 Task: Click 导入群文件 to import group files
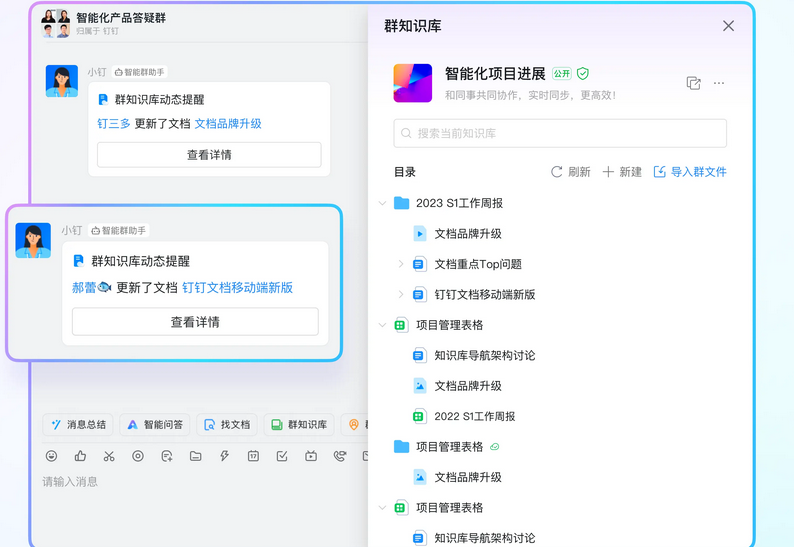pyautogui.click(x=690, y=172)
